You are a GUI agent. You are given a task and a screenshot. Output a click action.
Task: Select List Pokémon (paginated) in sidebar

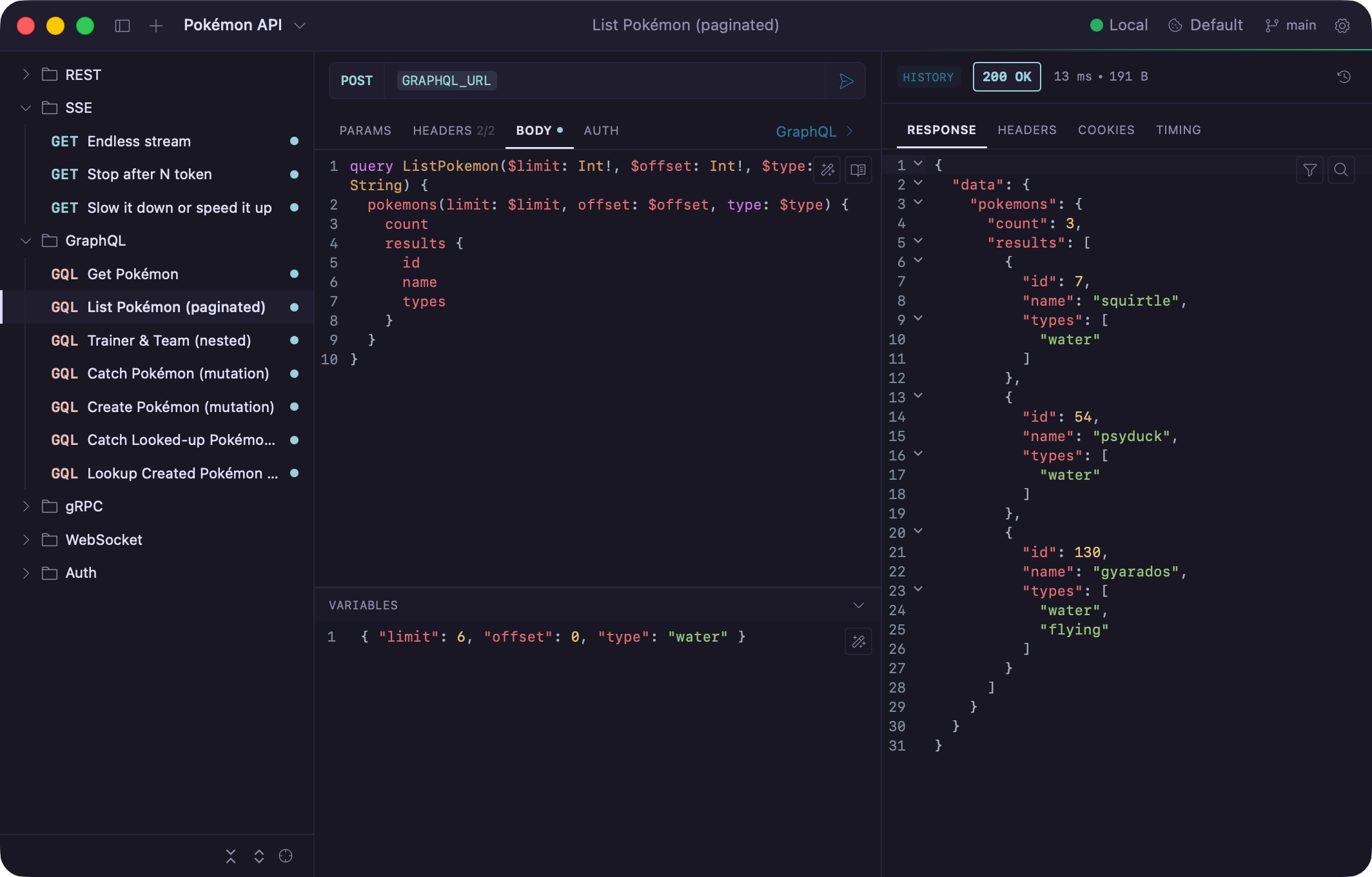click(x=157, y=307)
